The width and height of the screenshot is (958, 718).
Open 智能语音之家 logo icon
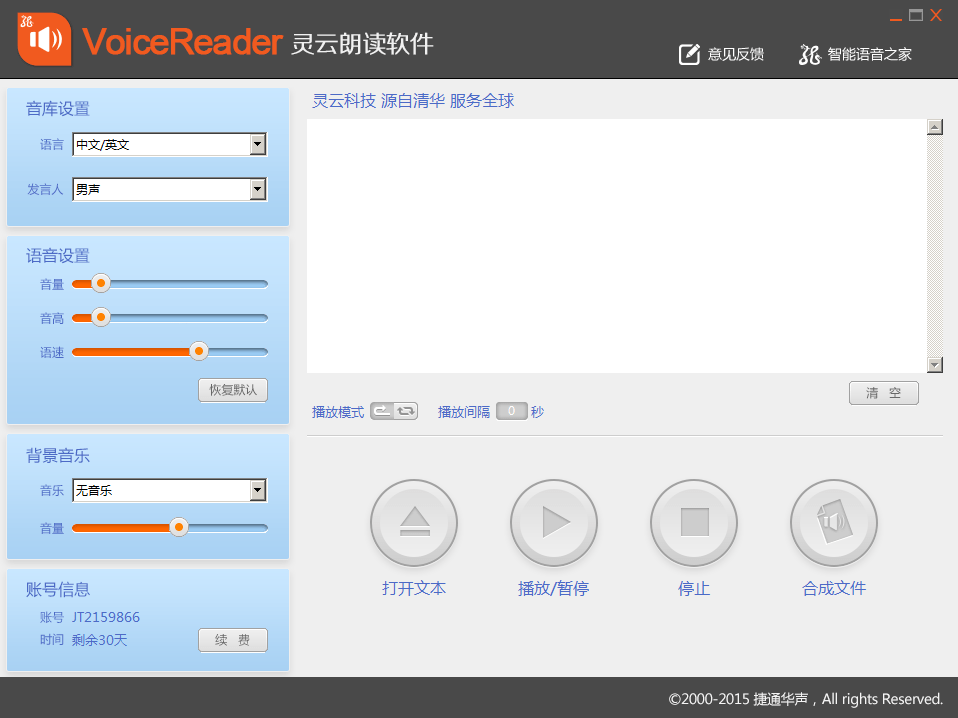pos(810,54)
